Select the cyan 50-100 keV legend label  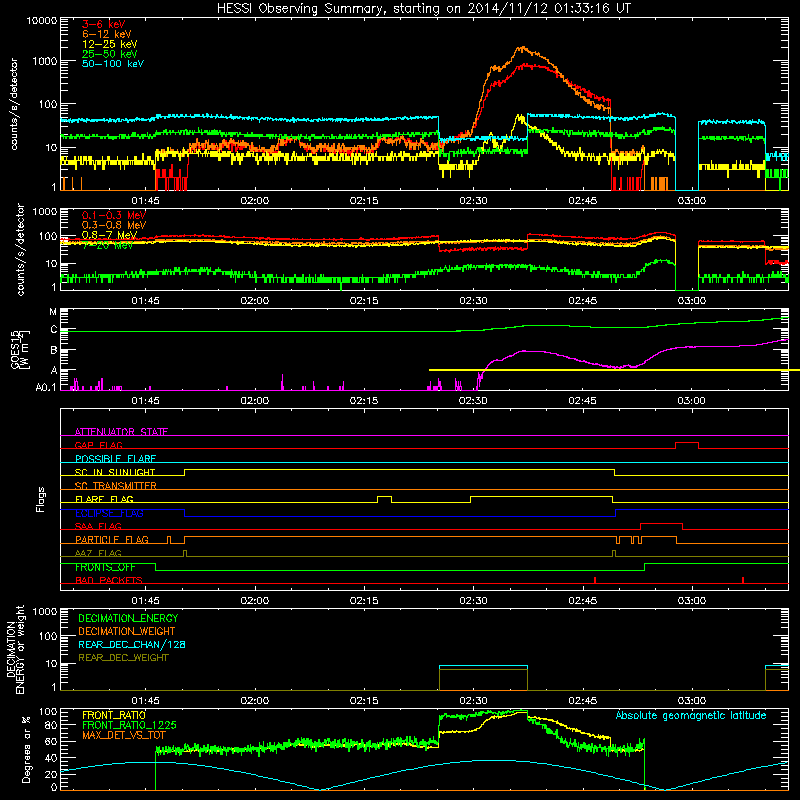coord(113,64)
